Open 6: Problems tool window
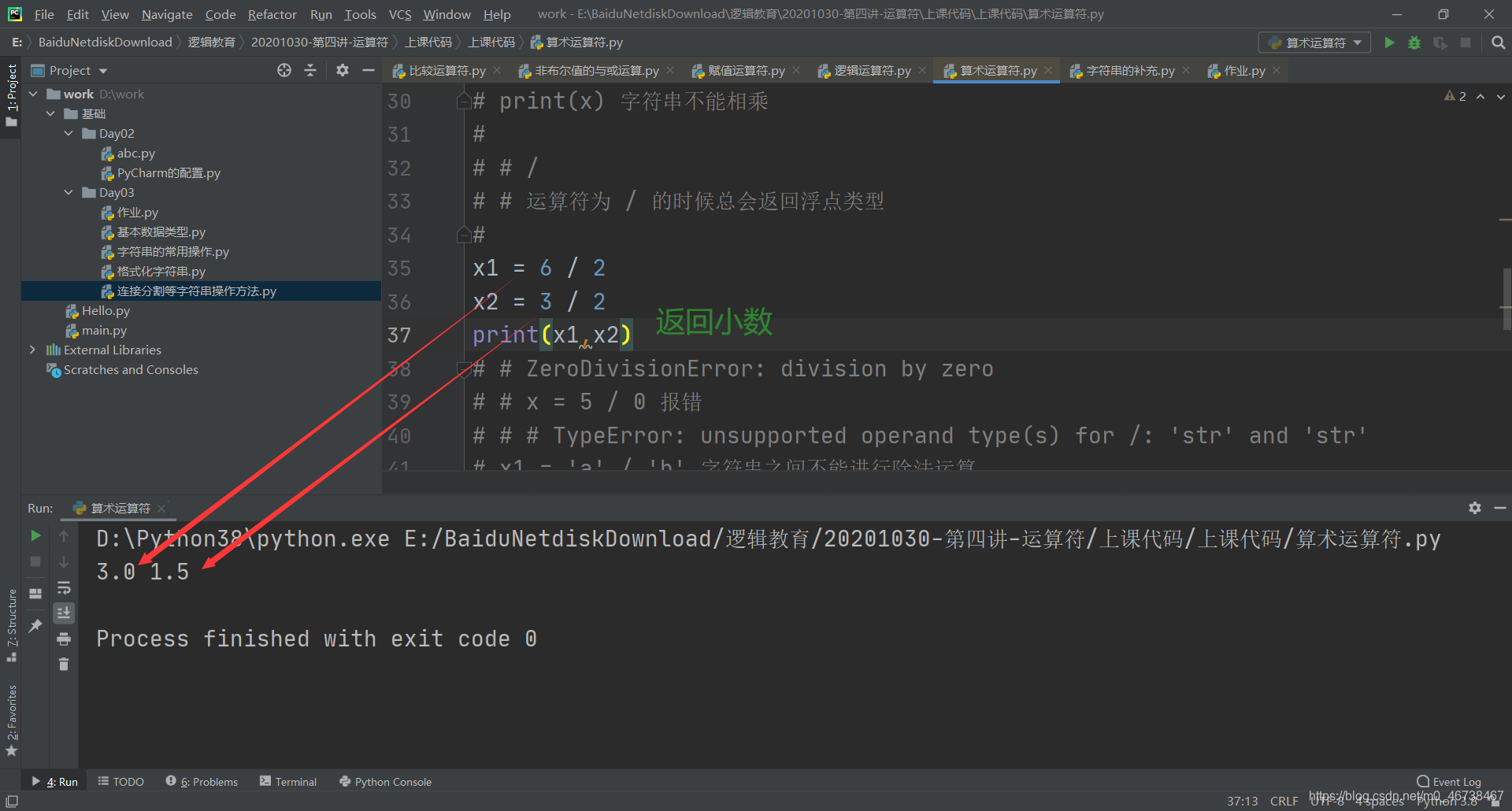Screen dimensions: 1512x811 202,781
